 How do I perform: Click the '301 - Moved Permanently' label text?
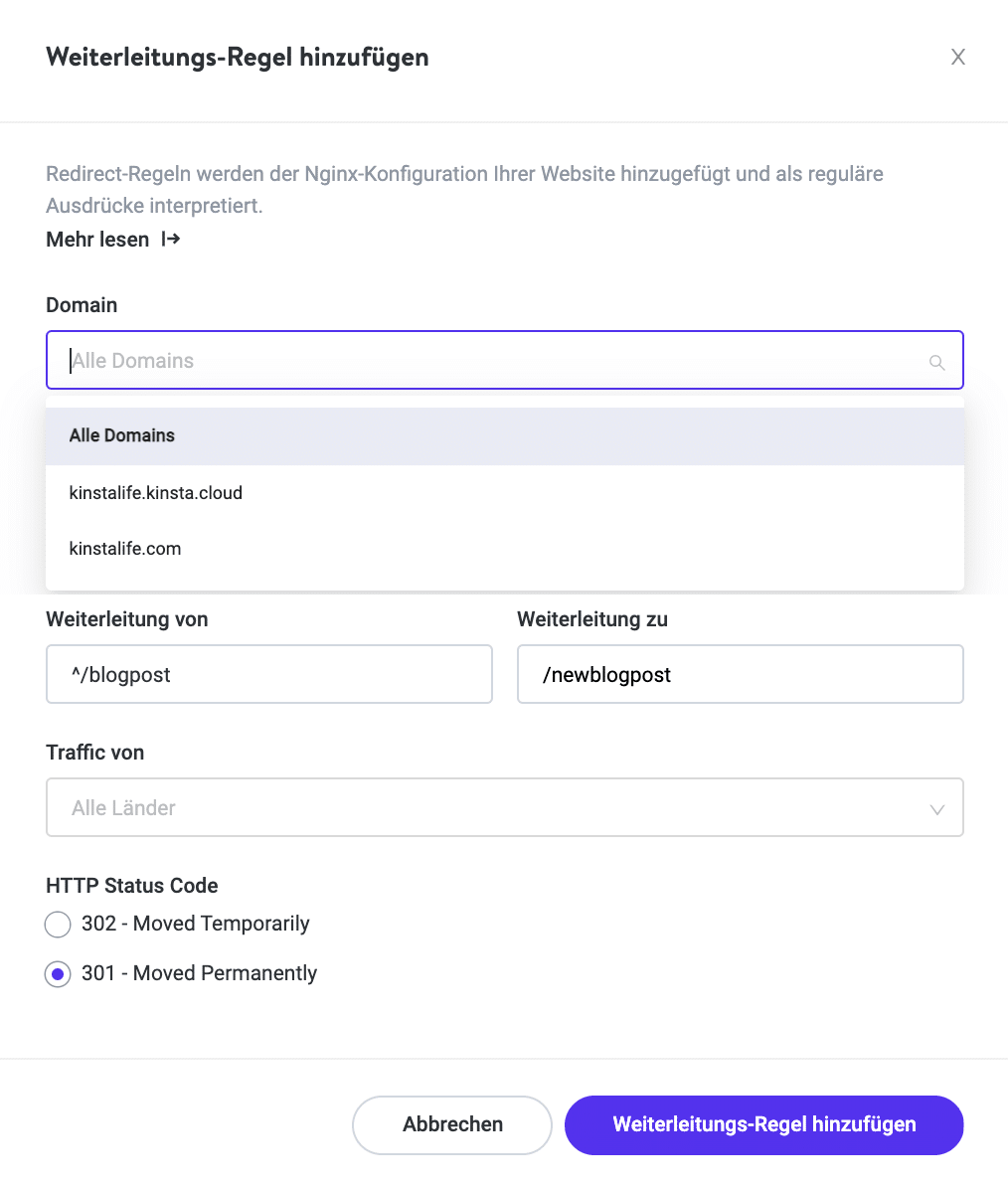pyautogui.click(x=199, y=973)
